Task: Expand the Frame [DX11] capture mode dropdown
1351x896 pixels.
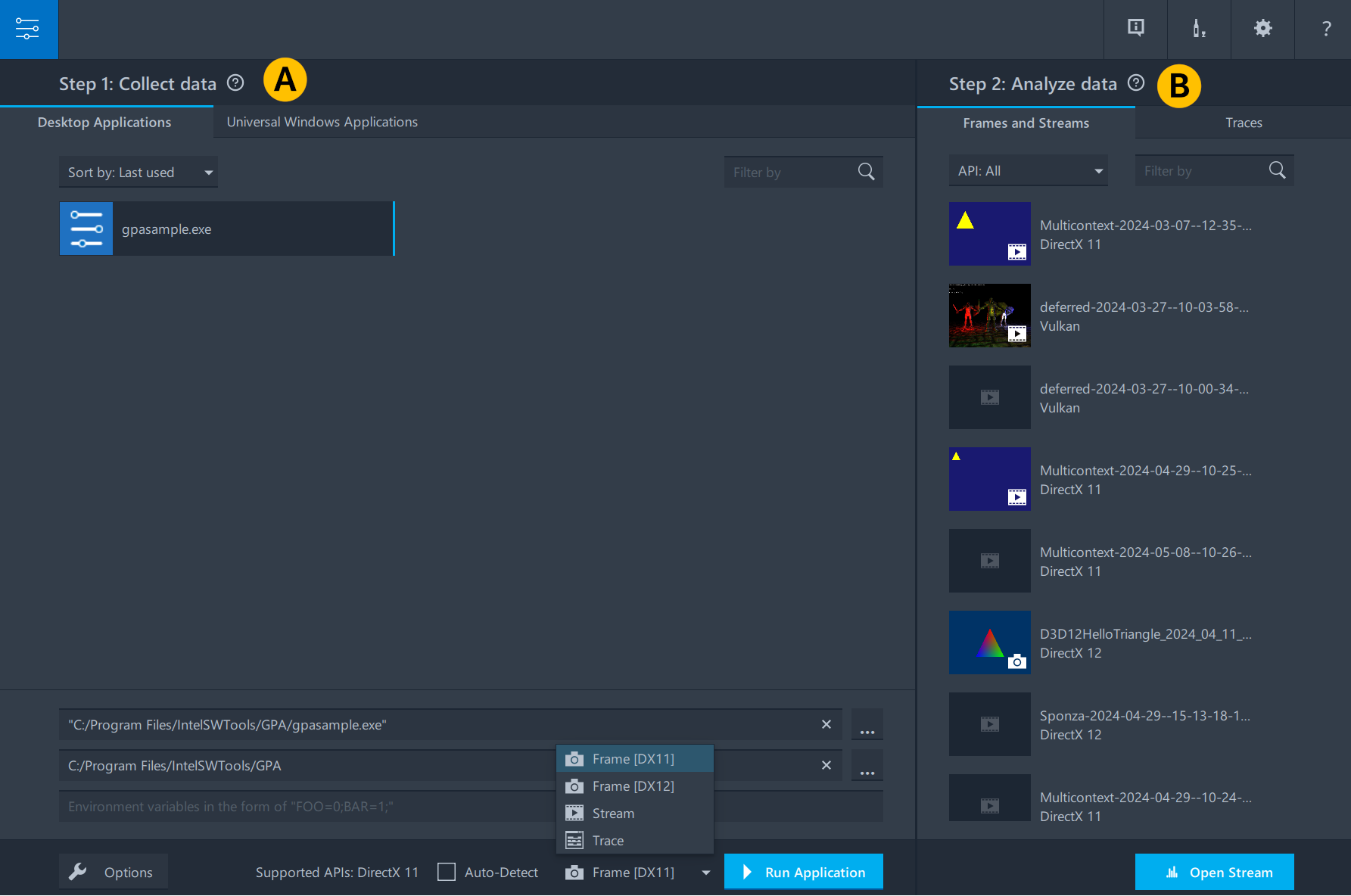Action: pyautogui.click(x=705, y=873)
